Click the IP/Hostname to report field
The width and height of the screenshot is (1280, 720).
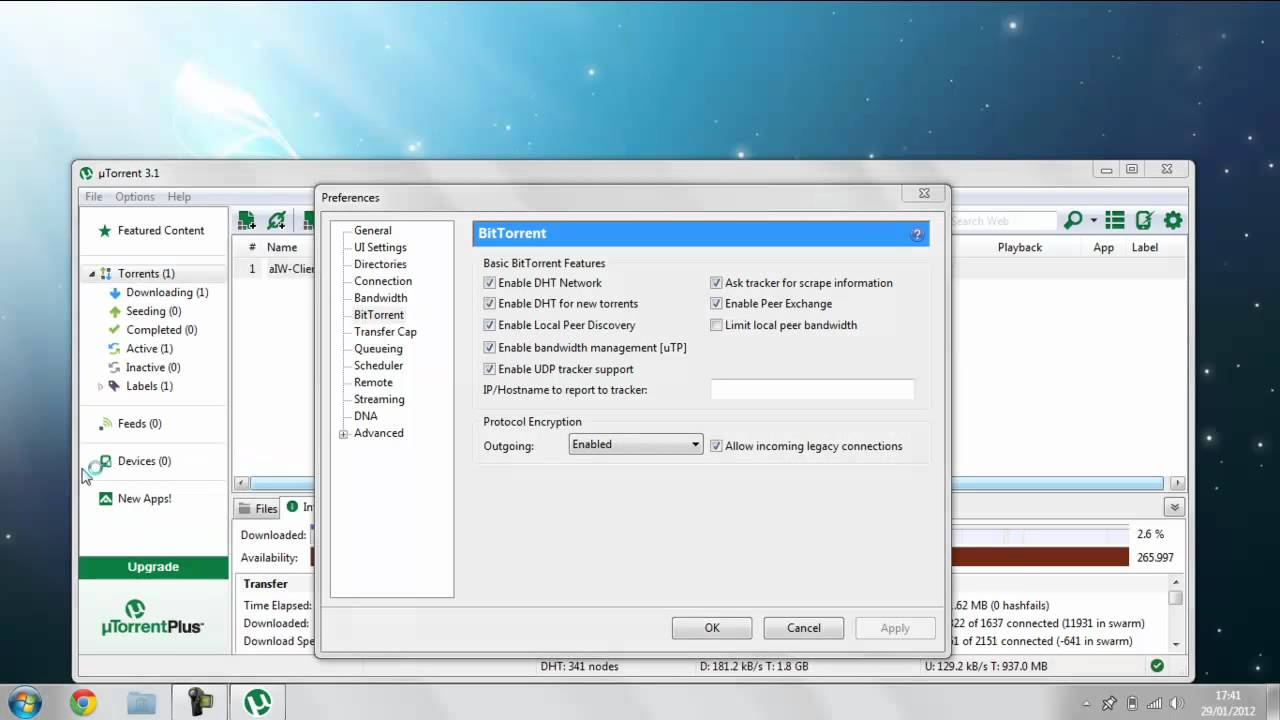[x=812, y=390]
